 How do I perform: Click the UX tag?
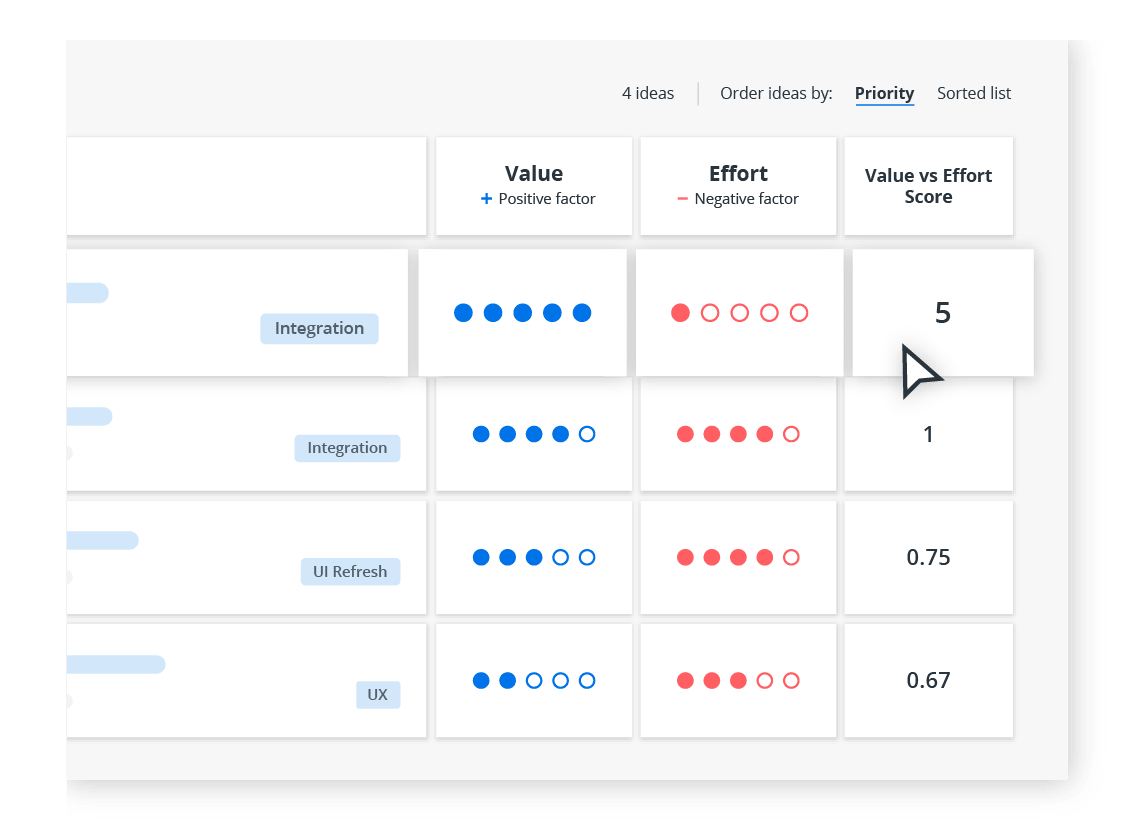pos(377,694)
